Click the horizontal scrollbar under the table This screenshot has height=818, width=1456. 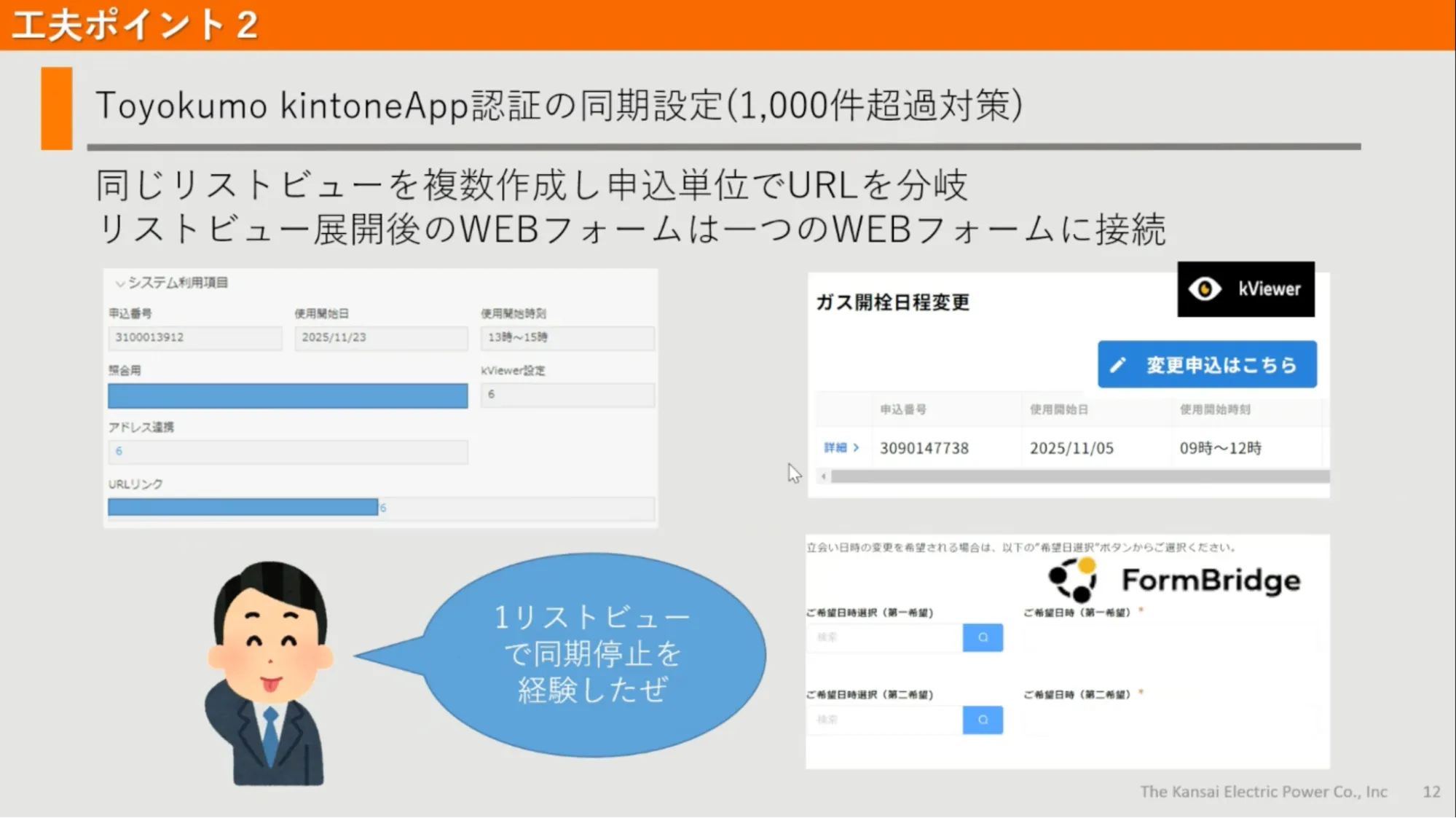tap(1078, 476)
